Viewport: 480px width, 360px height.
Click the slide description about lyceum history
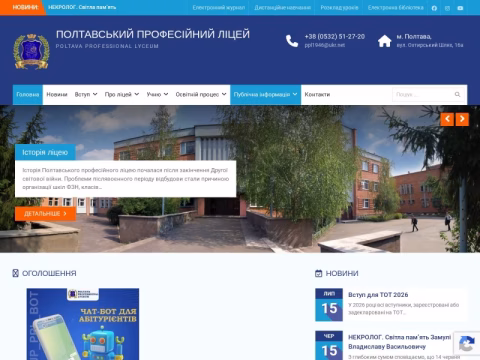tap(126, 179)
